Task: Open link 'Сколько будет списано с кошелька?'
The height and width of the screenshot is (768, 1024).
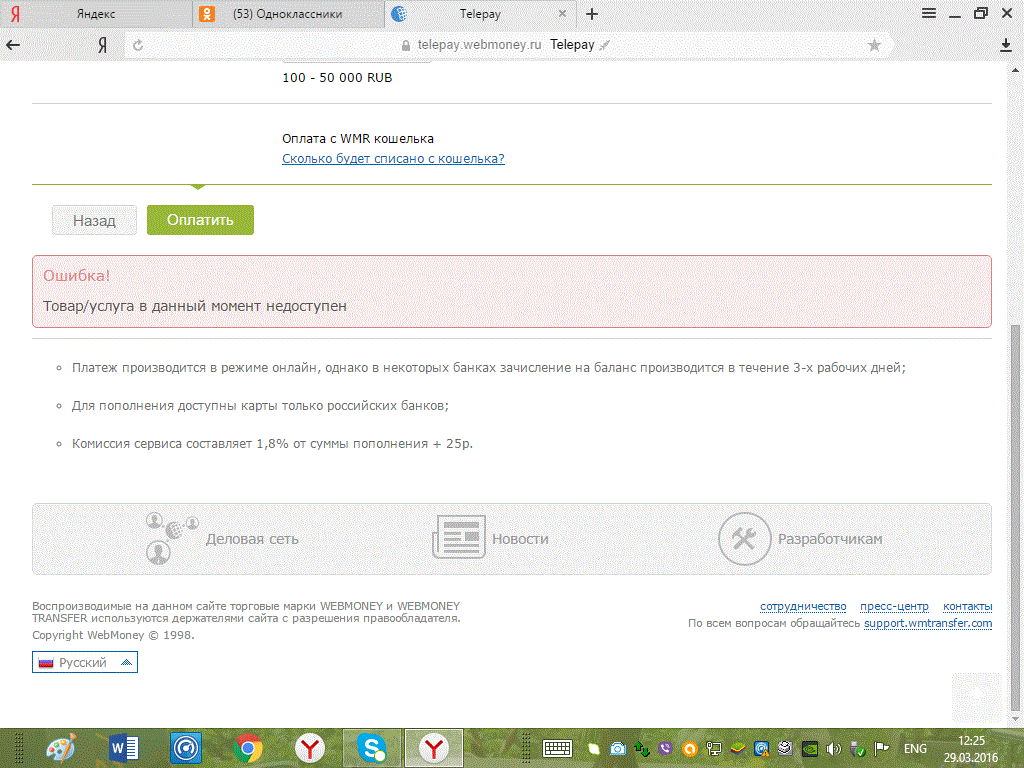Action: 393,159
